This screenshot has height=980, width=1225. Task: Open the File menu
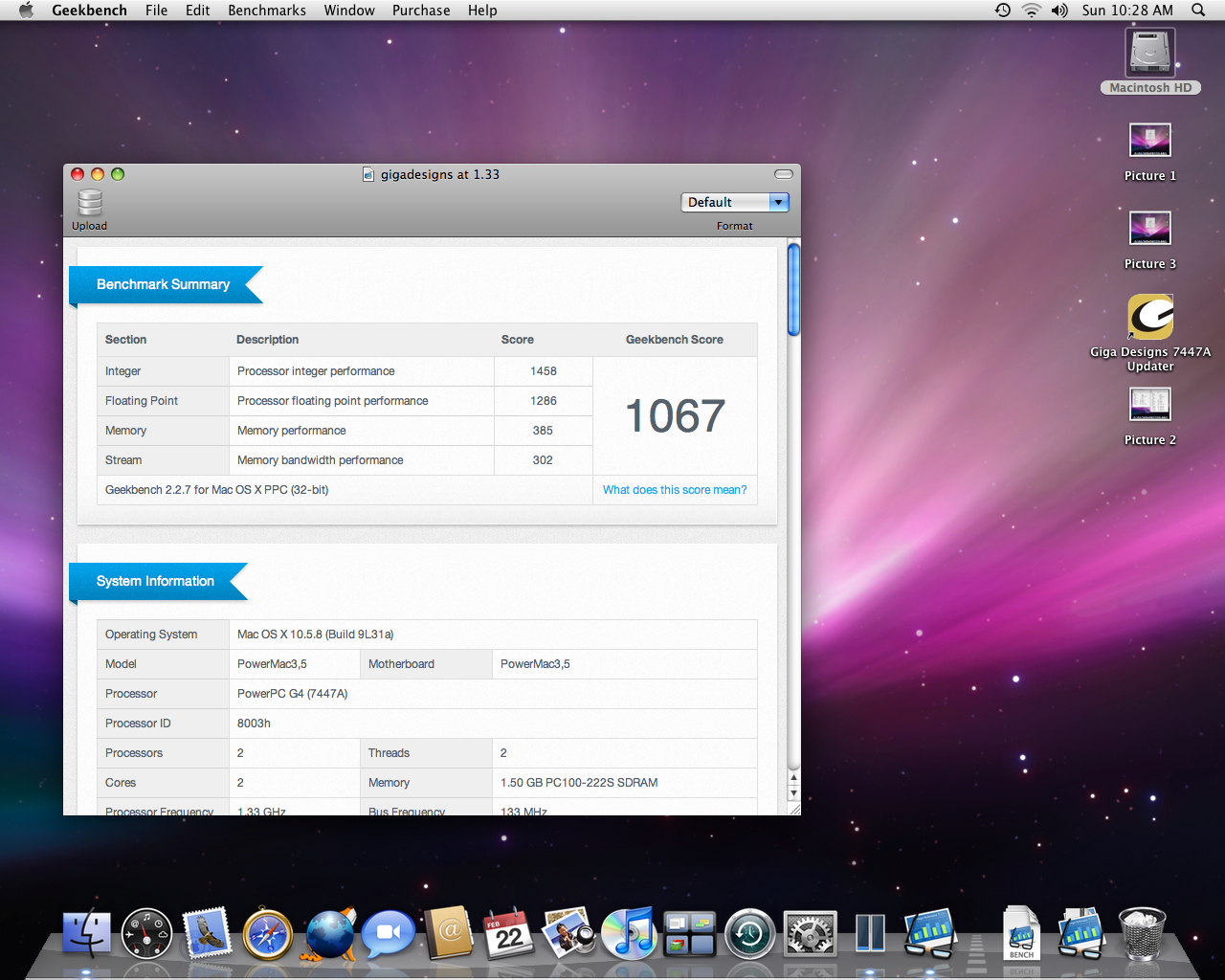156,11
